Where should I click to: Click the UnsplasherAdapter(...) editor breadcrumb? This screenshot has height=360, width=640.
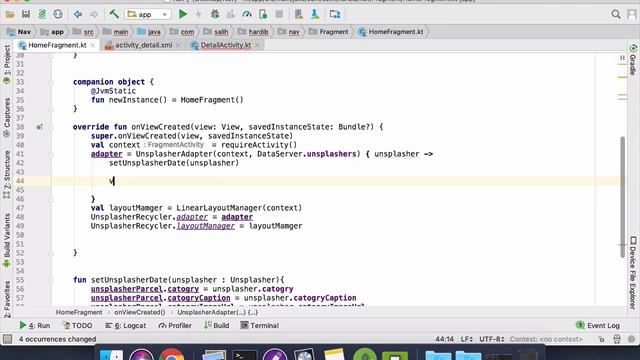218,312
